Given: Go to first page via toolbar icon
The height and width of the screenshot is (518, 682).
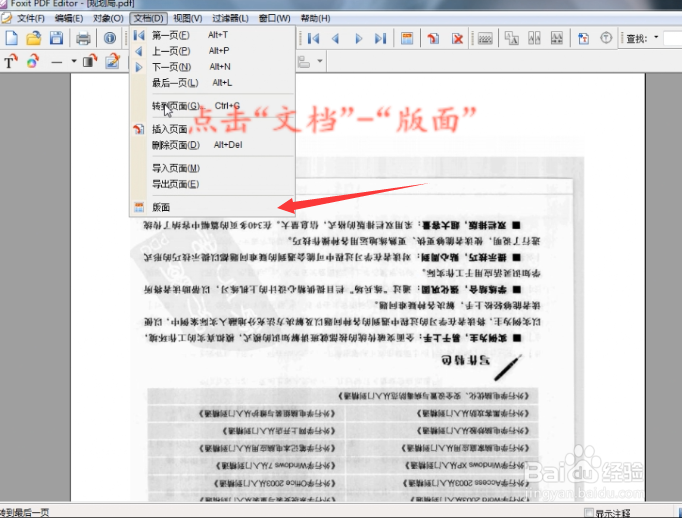Looking at the screenshot, I should point(313,39).
